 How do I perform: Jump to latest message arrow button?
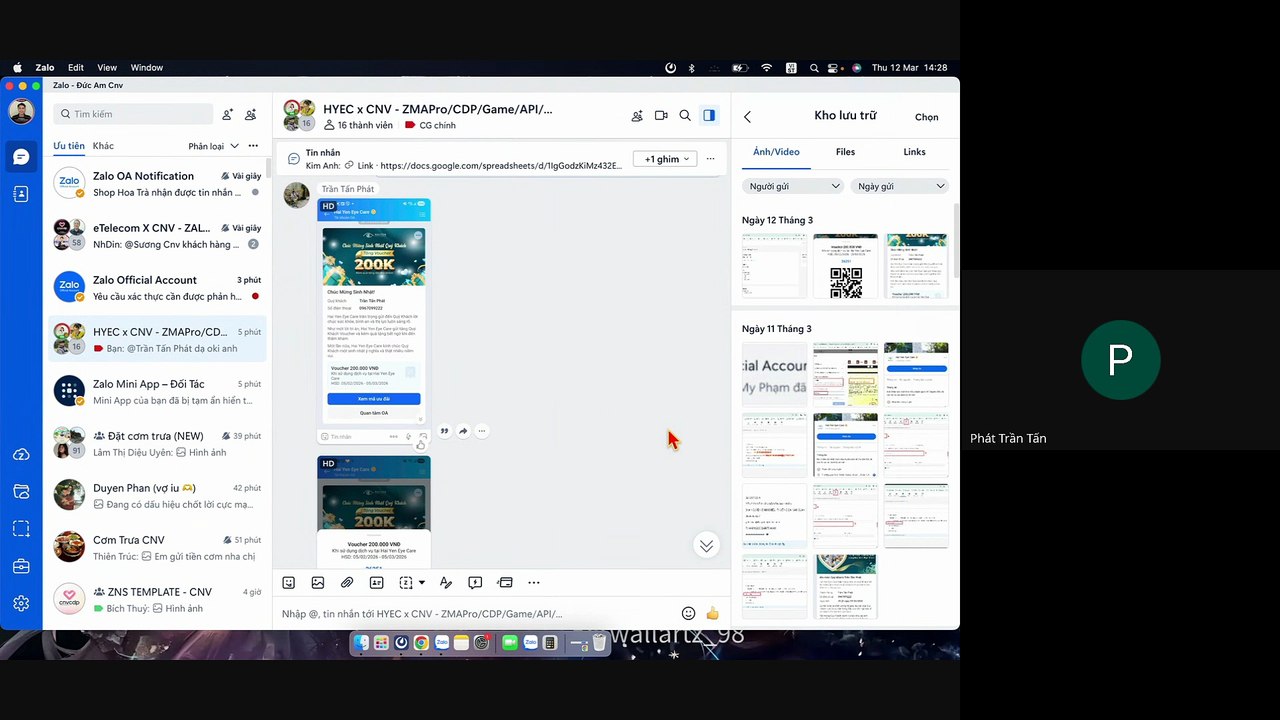pyautogui.click(x=706, y=545)
